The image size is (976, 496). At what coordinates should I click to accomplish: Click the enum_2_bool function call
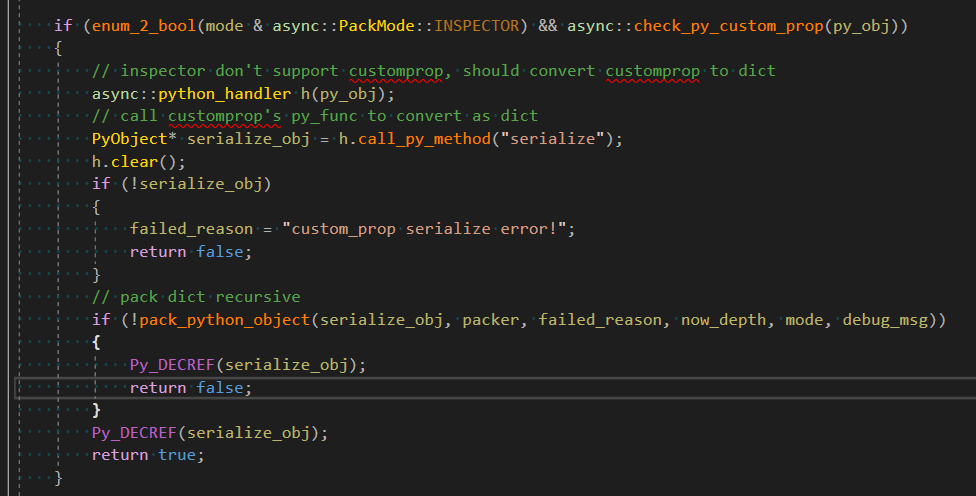pos(143,24)
